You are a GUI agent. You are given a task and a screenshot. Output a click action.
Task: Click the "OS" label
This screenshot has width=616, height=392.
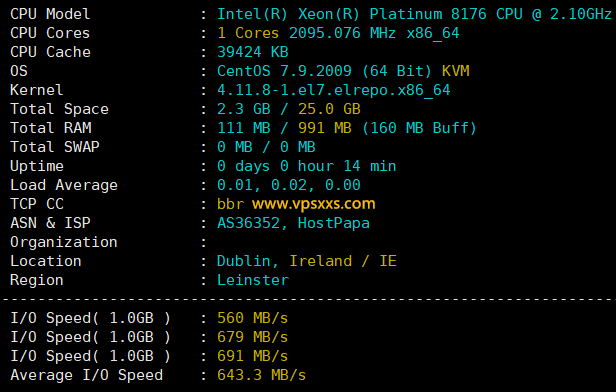tap(19, 71)
